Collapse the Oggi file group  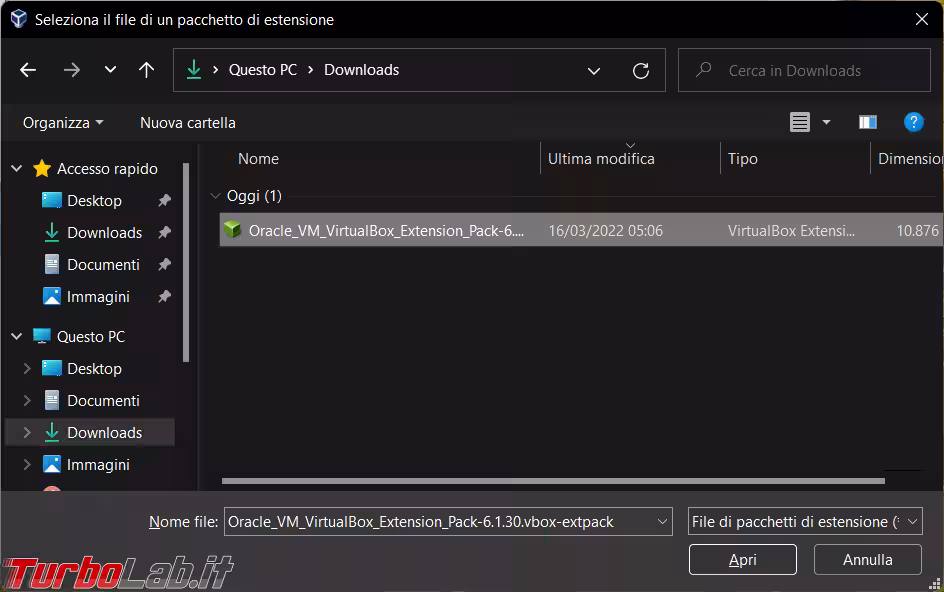215,196
